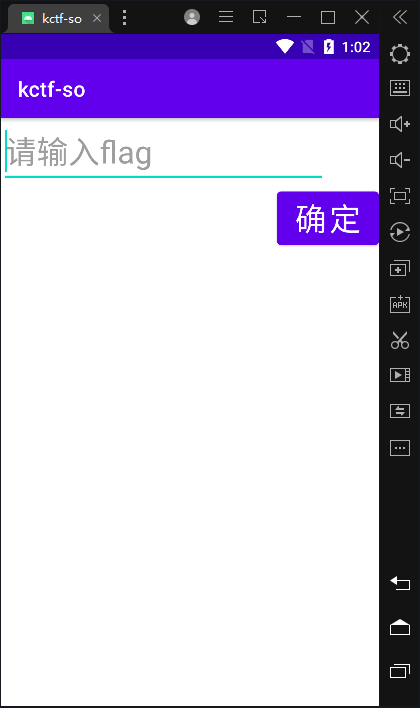420x708 pixels.
Task: Focus the 请输入flag input field
Action: point(163,153)
